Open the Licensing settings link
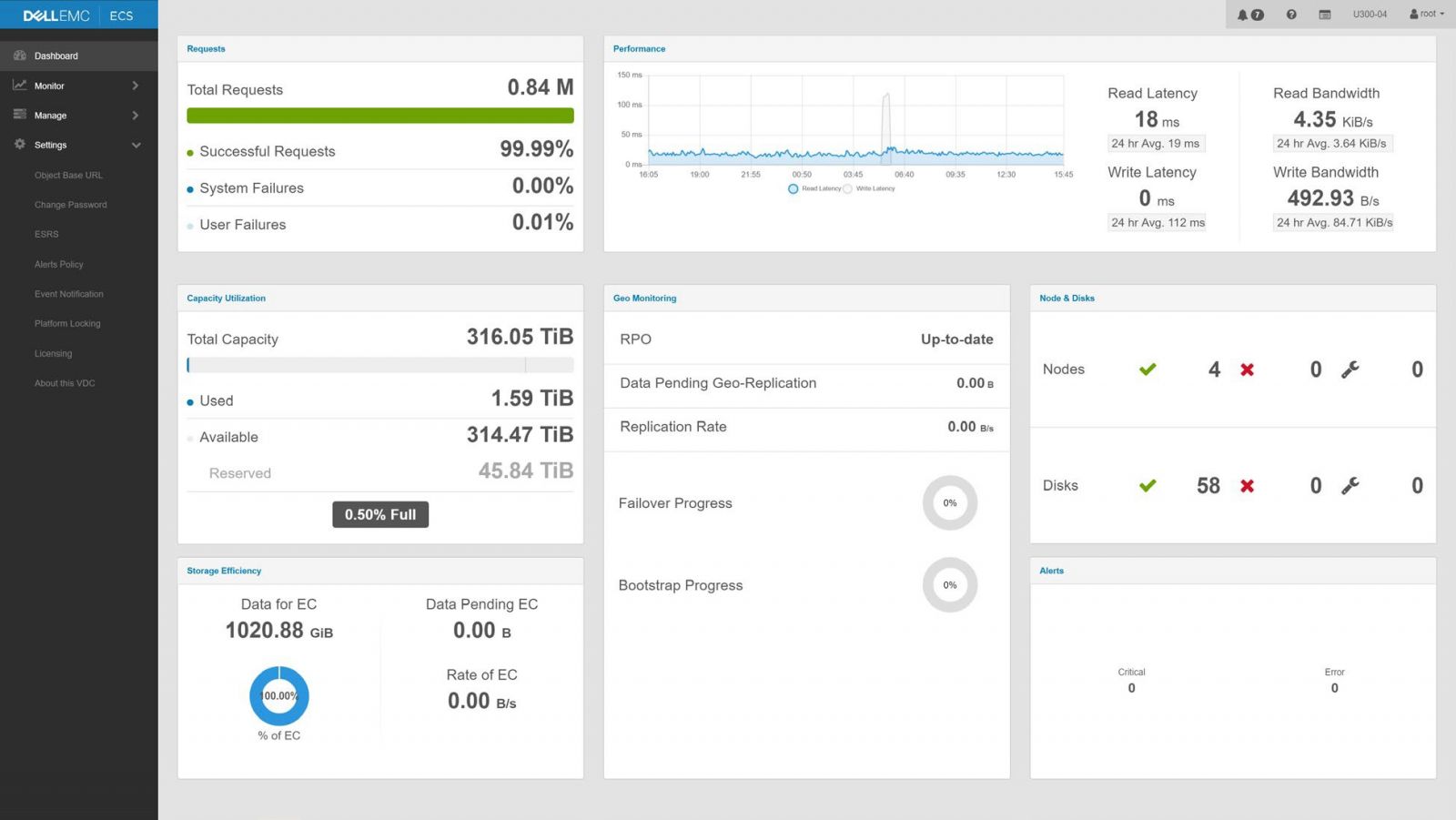 pos(53,354)
